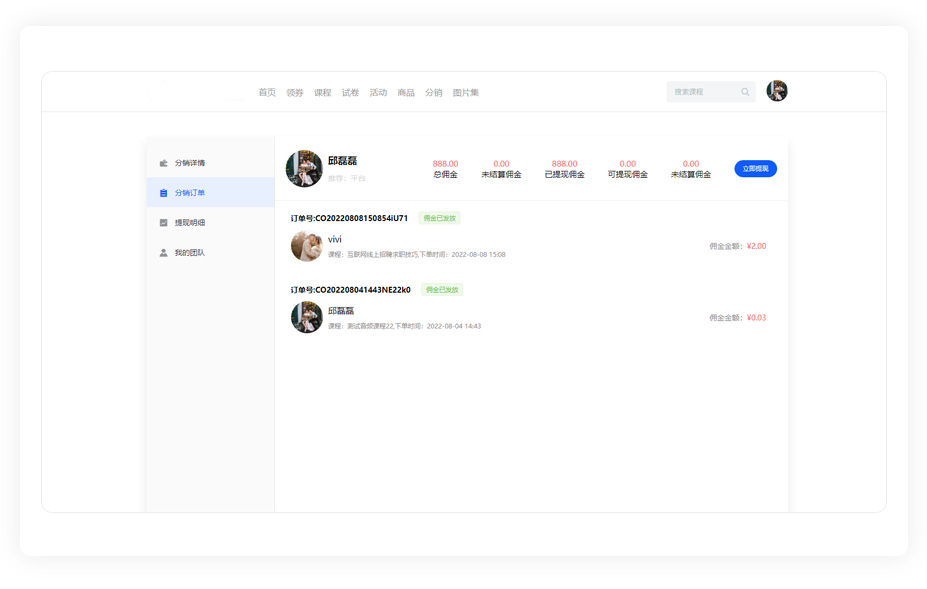
Task: Switch to the 课程 navigation tab
Action: (x=322, y=93)
